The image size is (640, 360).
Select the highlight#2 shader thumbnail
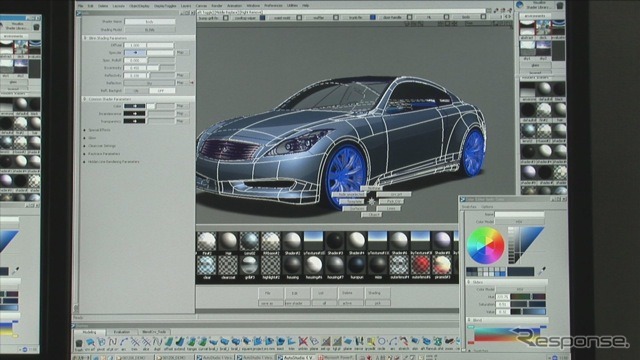(271, 266)
